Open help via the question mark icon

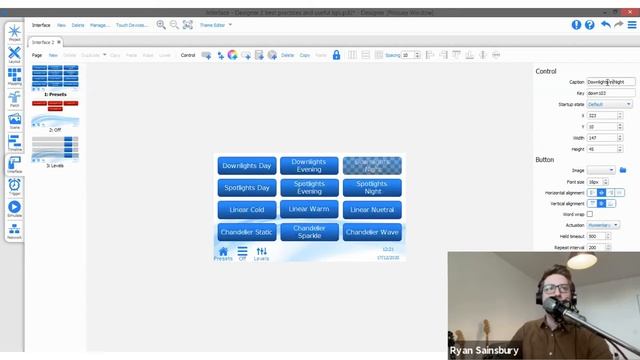[590, 25]
